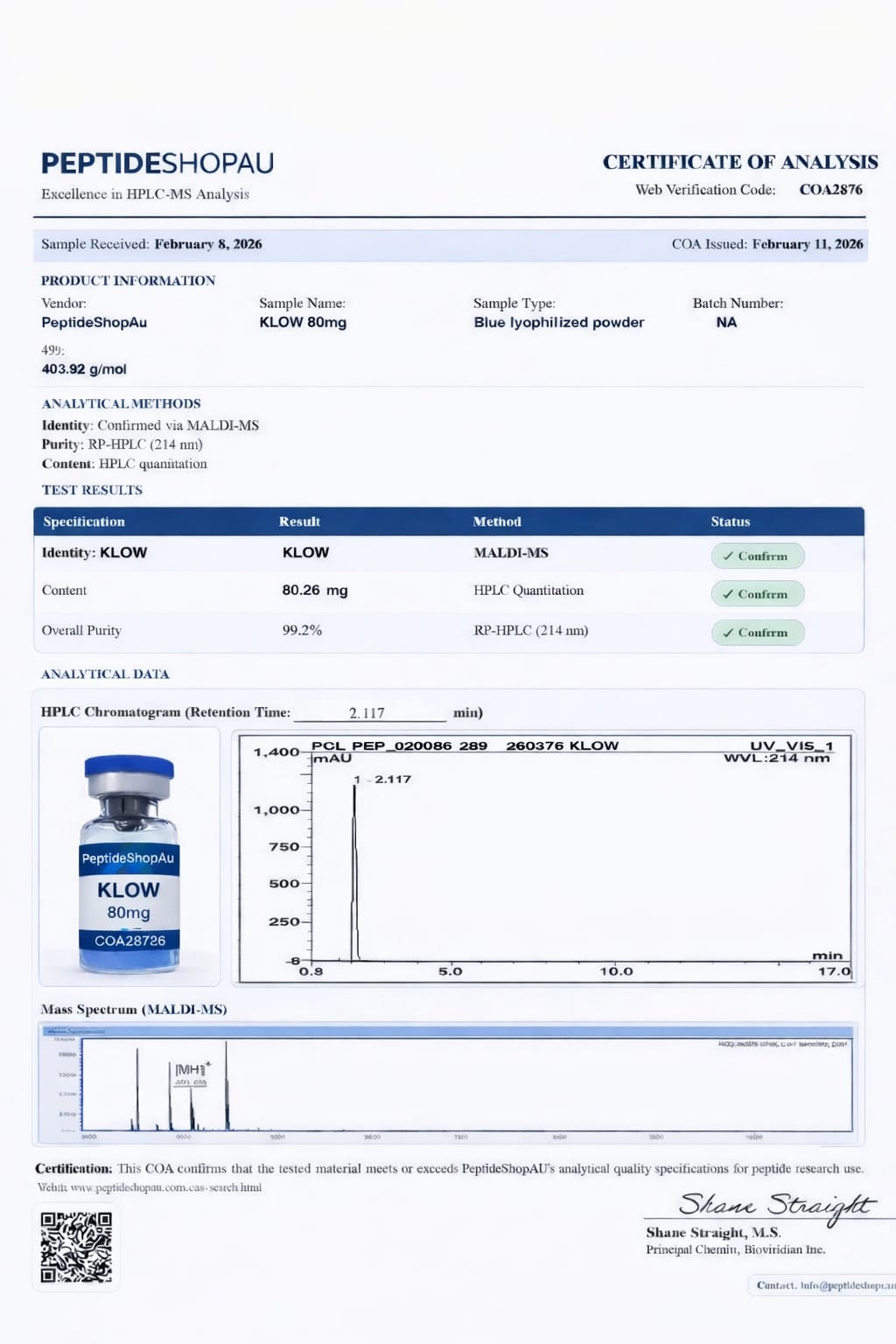Click the Specification column header
This screenshot has width=896, height=1344.
point(84,521)
